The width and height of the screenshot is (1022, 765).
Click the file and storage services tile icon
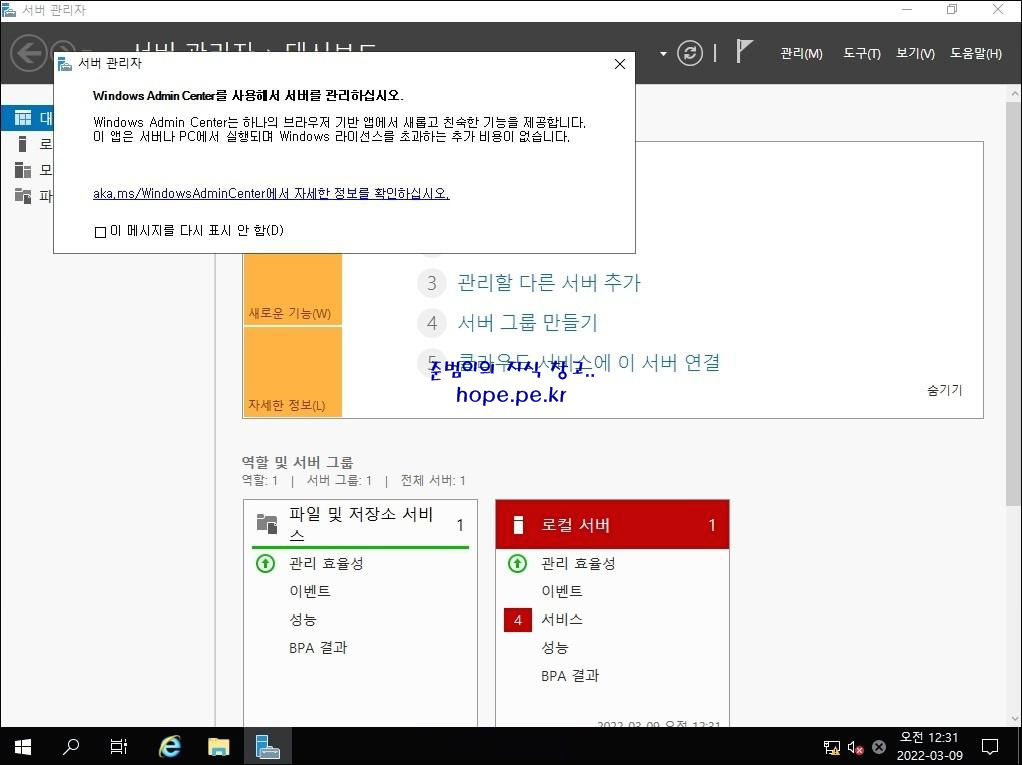click(x=267, y=524)
